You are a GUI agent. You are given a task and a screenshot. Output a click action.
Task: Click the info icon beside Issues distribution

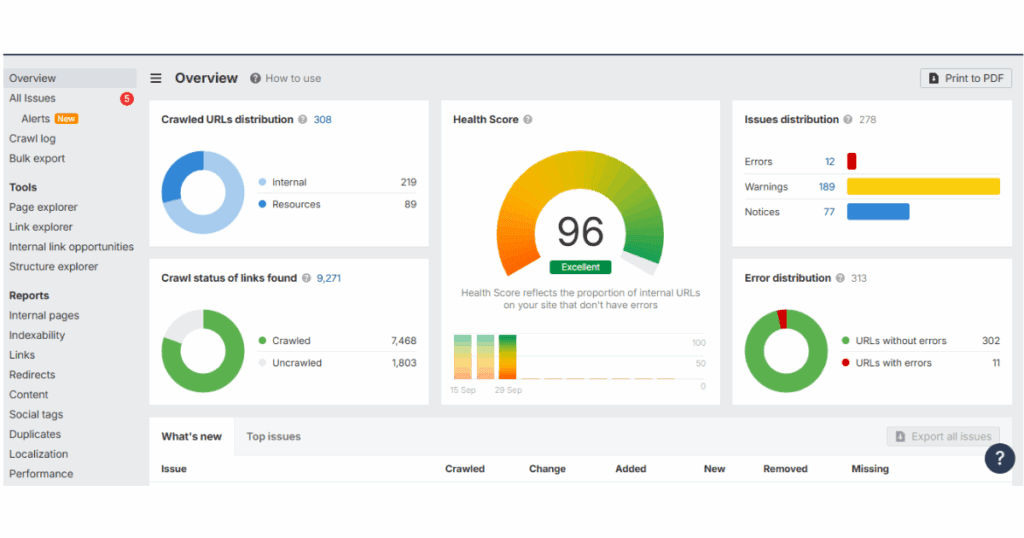tap(848, 120)
